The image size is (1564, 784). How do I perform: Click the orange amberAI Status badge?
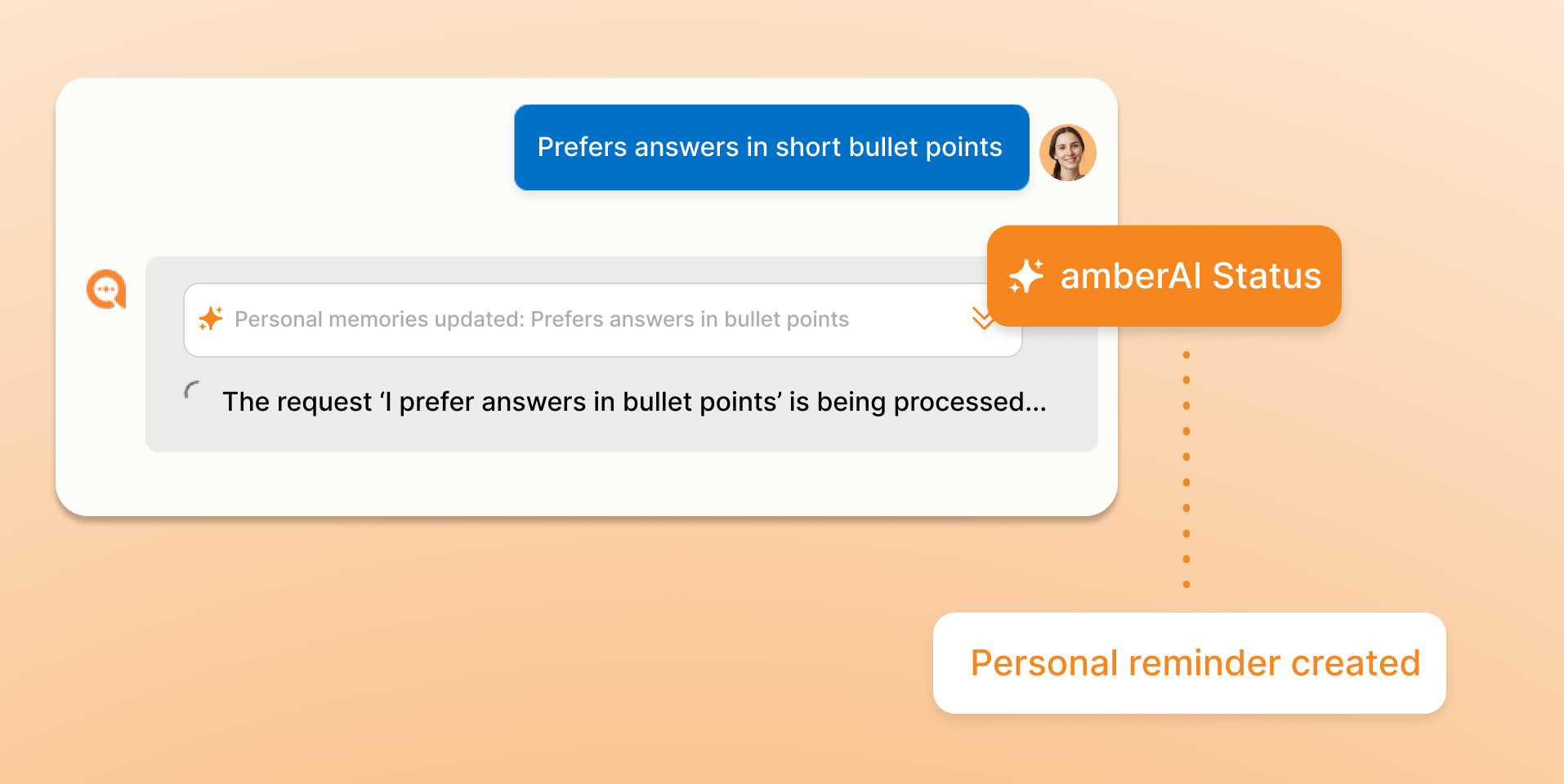(x=1164, y=276)
